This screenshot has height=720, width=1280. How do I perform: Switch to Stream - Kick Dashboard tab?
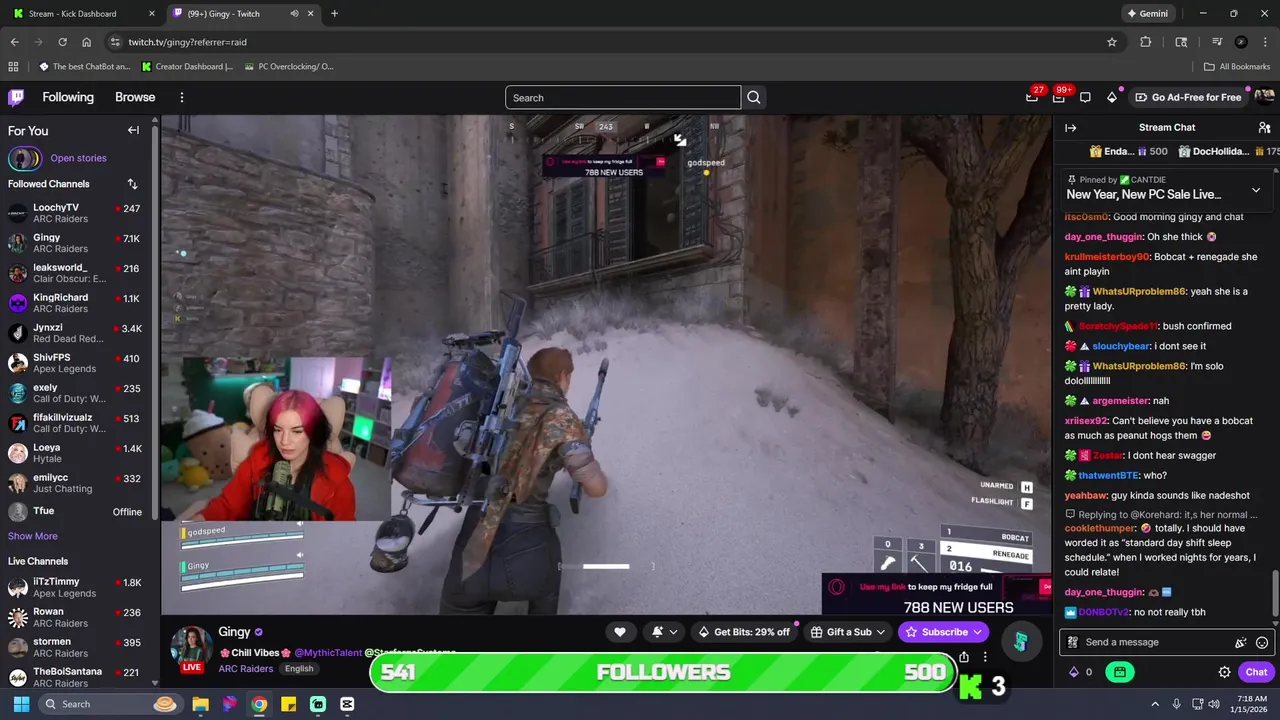(x=84, y=14)
